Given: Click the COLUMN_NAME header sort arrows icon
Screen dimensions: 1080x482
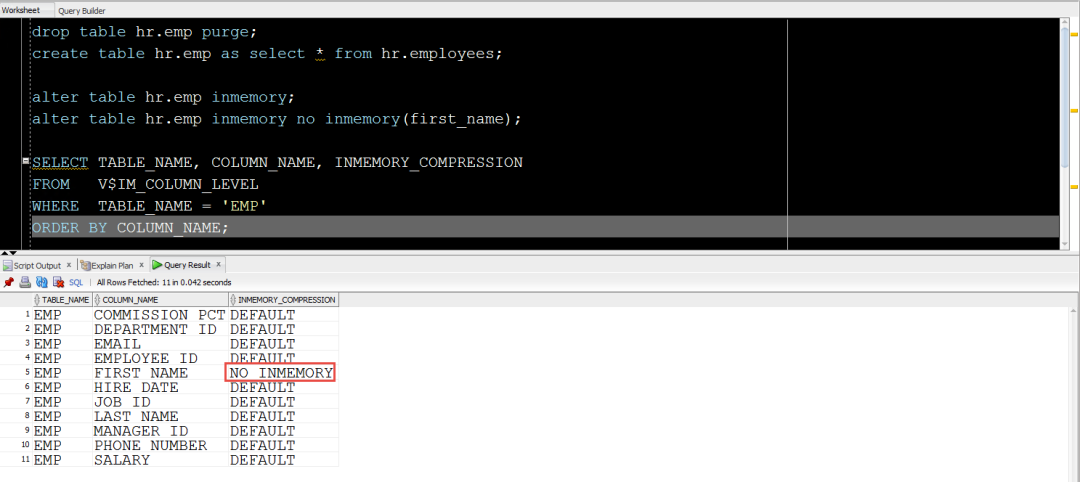Looking at the screenshot, I should (97, 300).
